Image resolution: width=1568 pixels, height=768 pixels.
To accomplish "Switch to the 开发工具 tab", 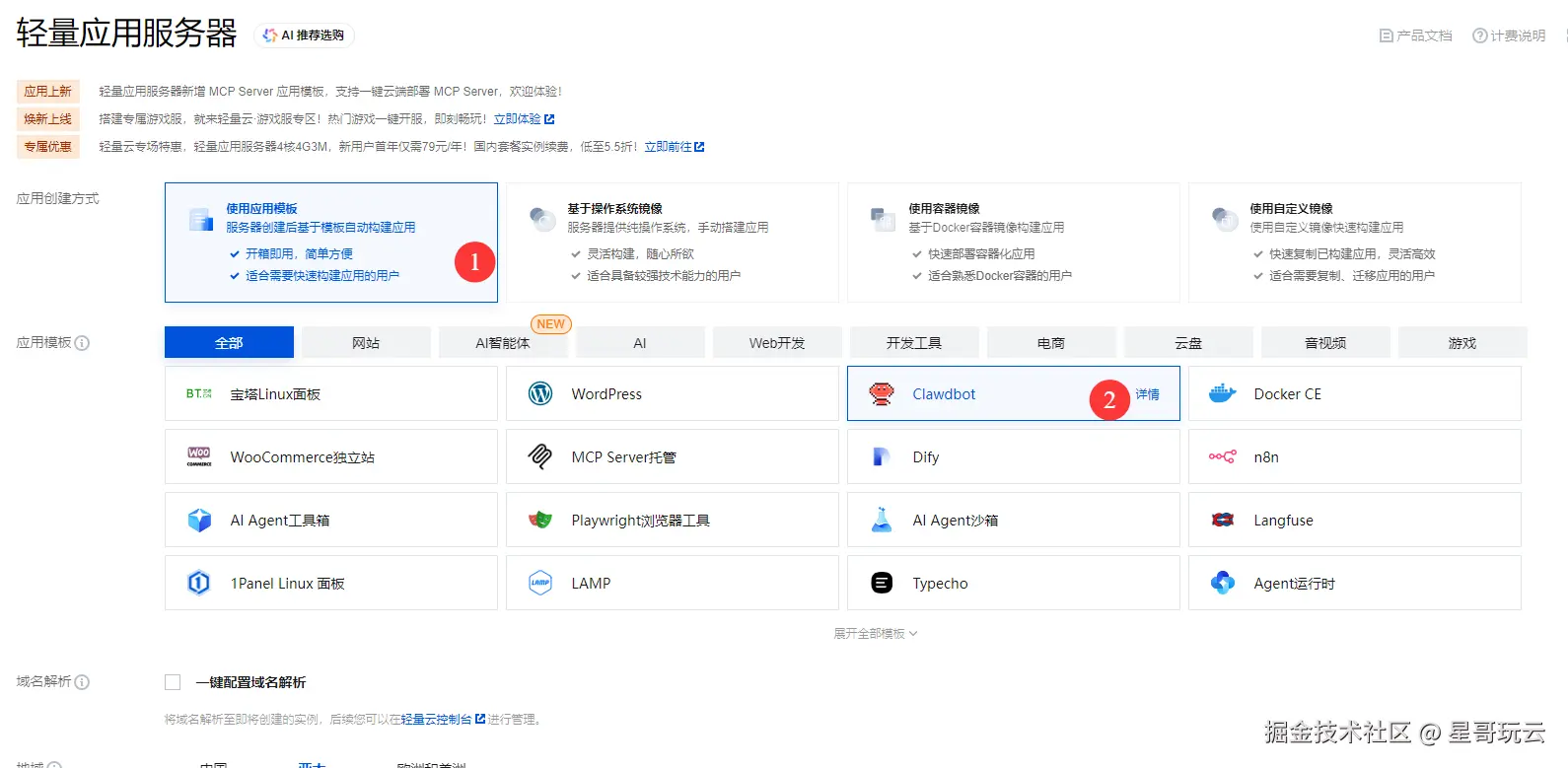I will pos(914,342).
